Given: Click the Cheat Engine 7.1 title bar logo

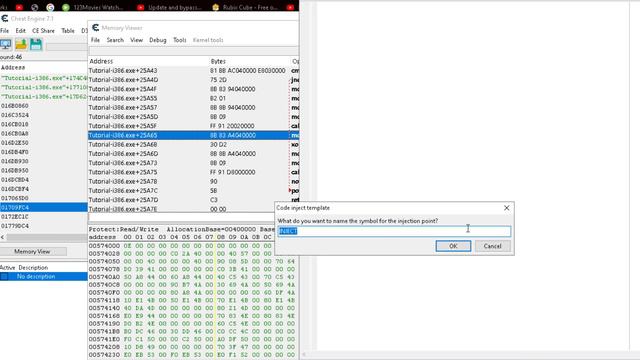Looking at the screenshot, I should tap(4, 18).
